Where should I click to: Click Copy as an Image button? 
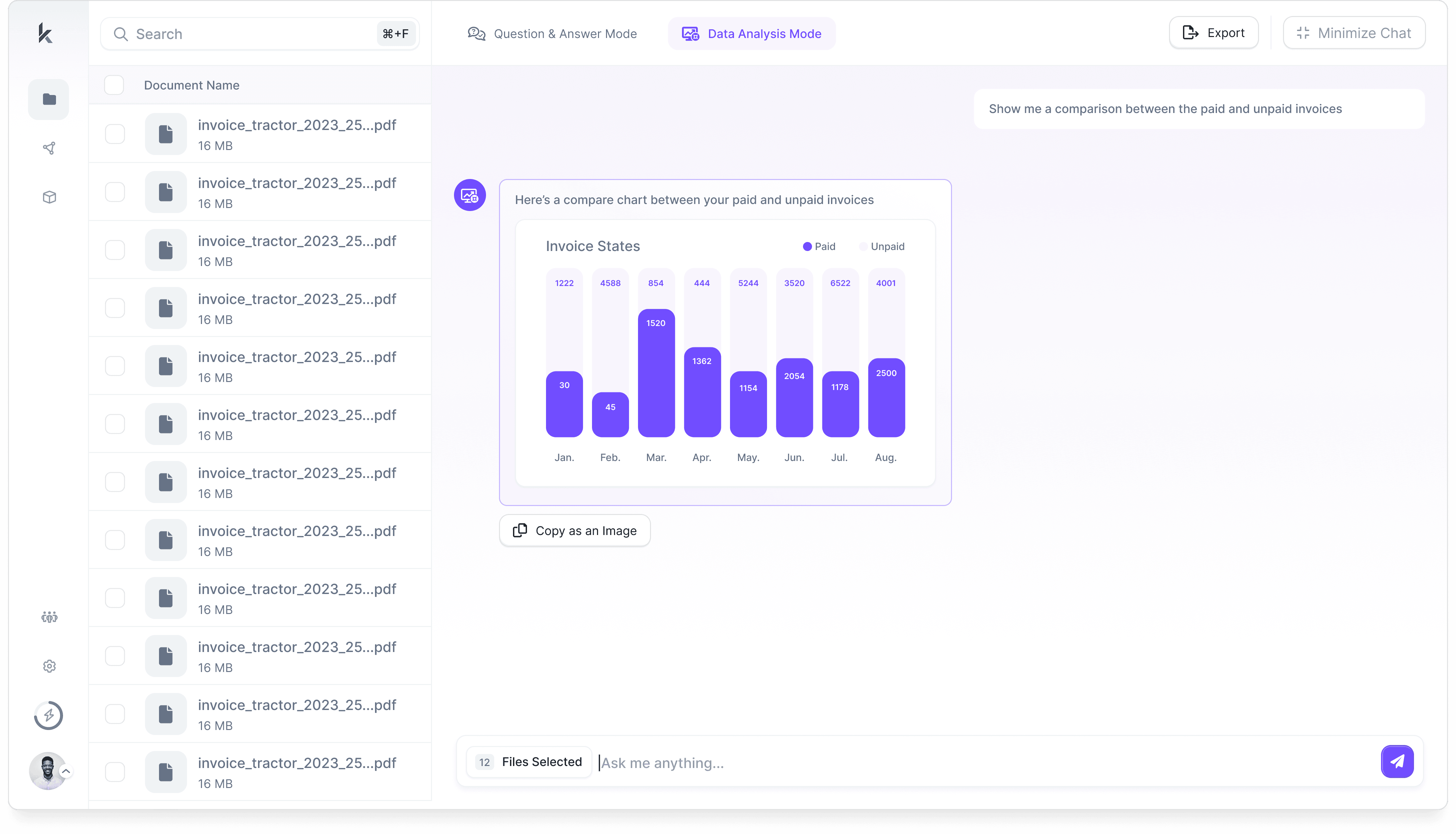[x=574, y=530]
